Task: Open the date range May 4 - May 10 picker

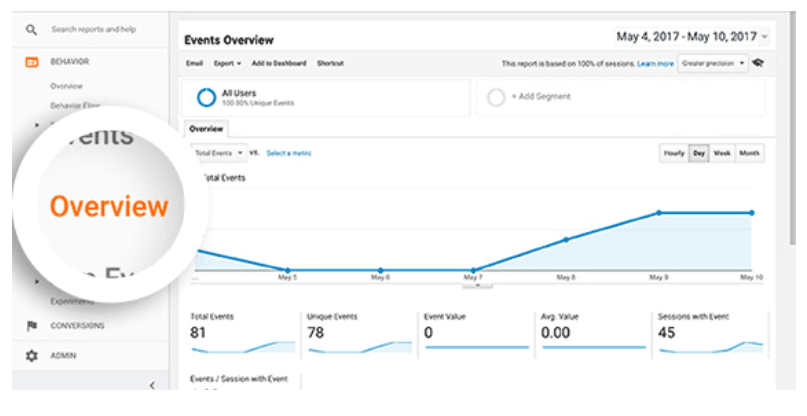Action: click(691, 37)
